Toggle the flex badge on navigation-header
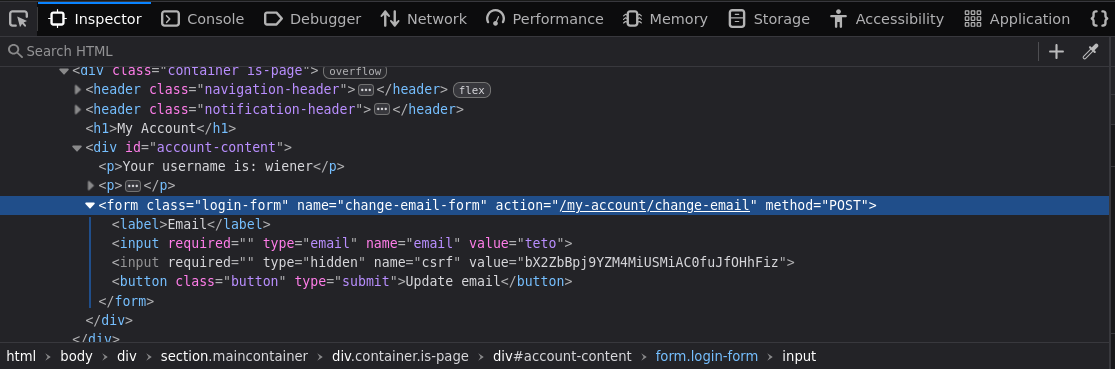This screenshot has height=369, width=1115. pos(472,90)
